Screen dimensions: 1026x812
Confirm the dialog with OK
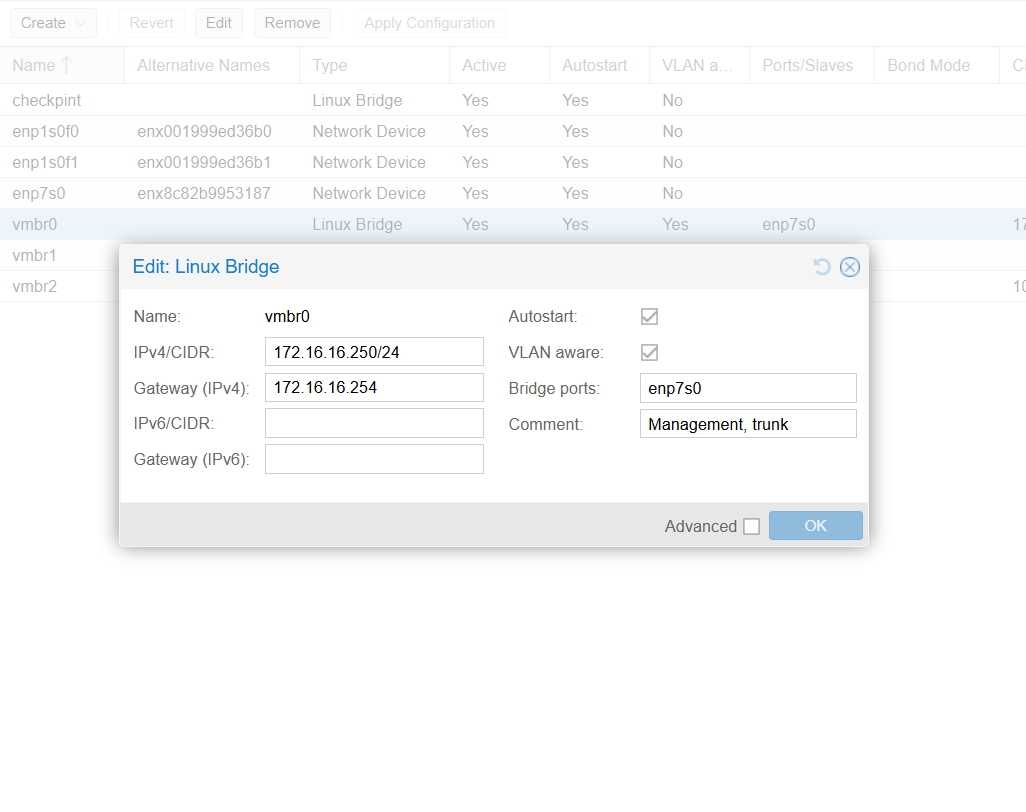pos(815,525)
